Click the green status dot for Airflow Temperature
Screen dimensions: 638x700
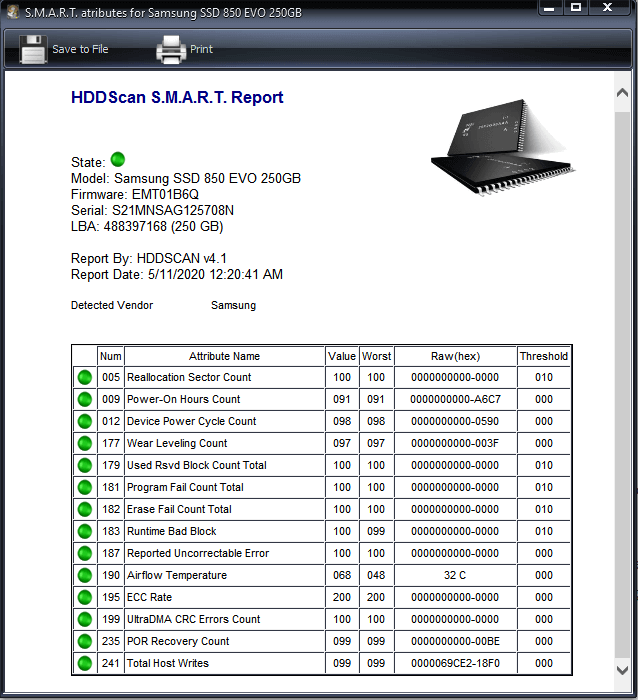[85, 575]
